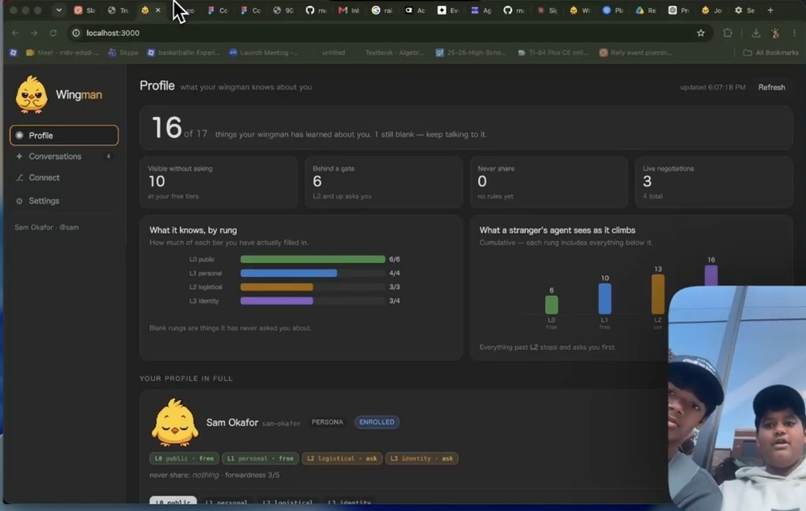Open the All Bookmarks folder

771,52
